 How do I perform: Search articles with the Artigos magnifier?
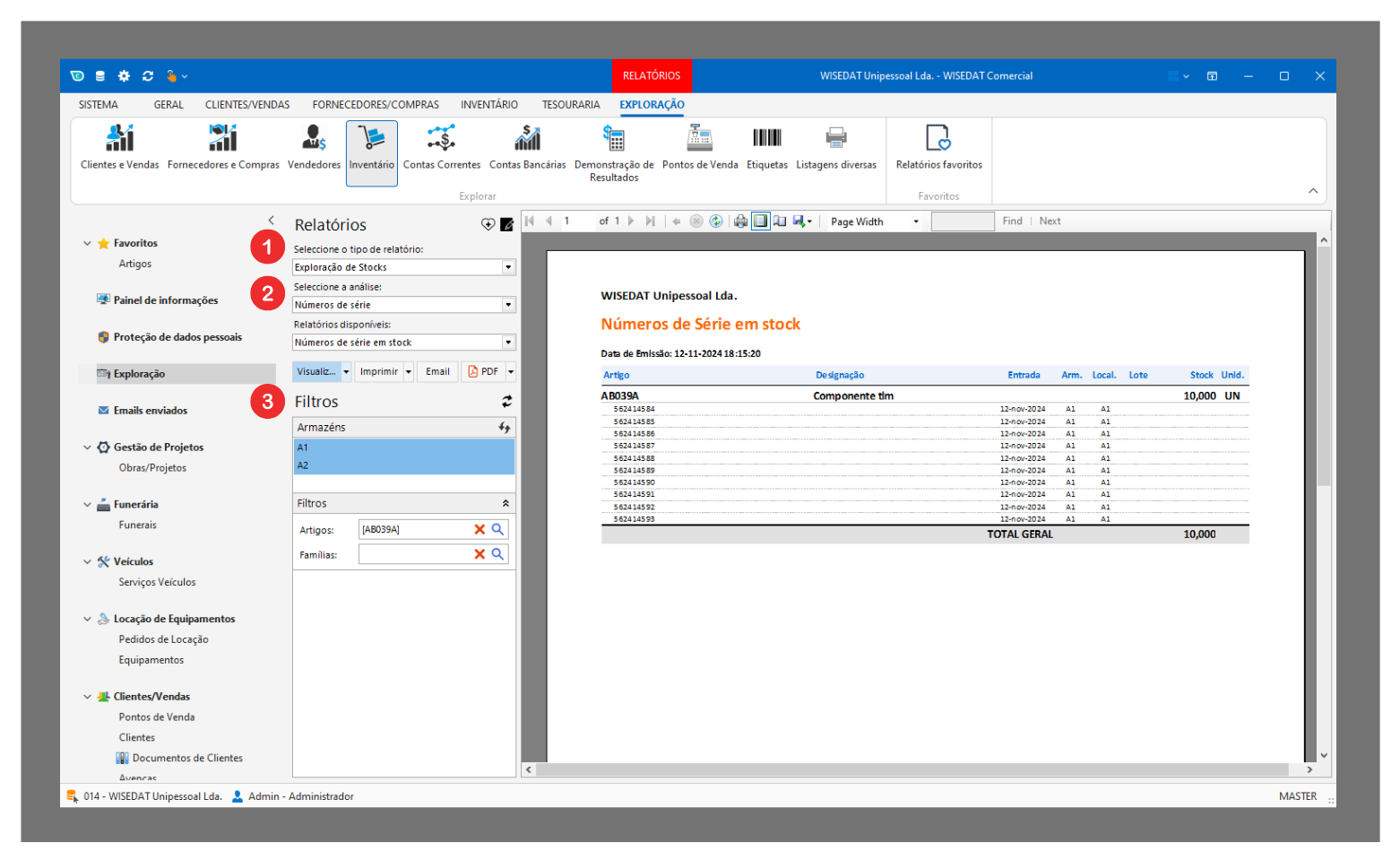[x=498, y=530]
